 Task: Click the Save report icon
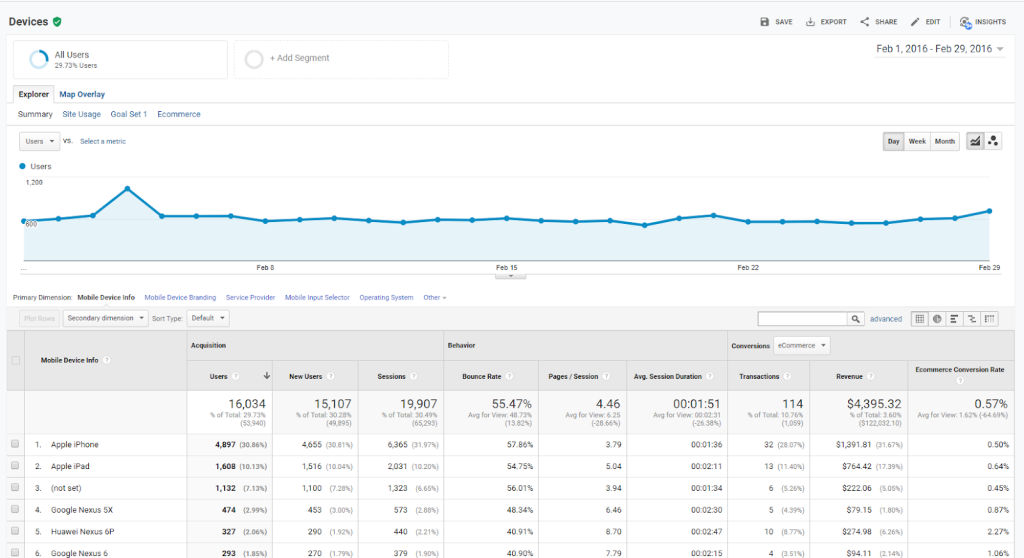point(765,22)
